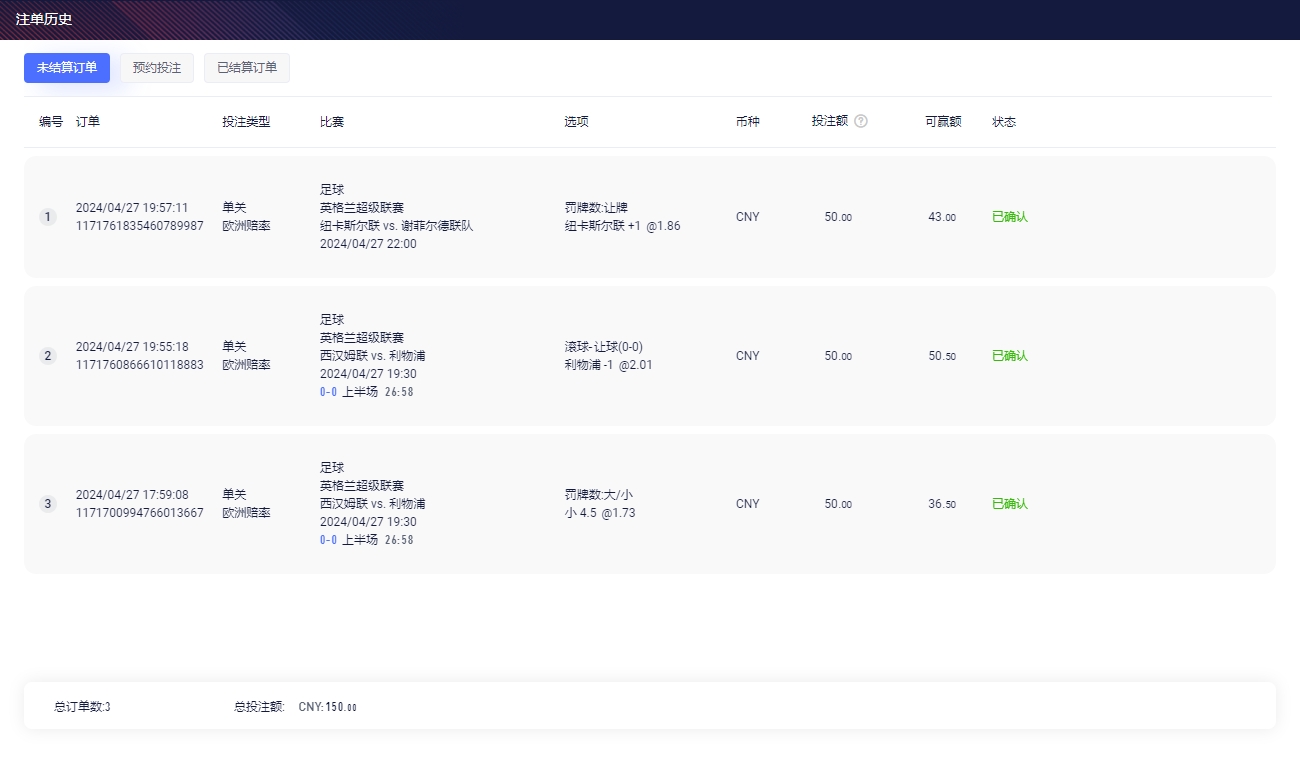Select the 未结算订单 tab
1300x759 pixels.
[67, 68]
